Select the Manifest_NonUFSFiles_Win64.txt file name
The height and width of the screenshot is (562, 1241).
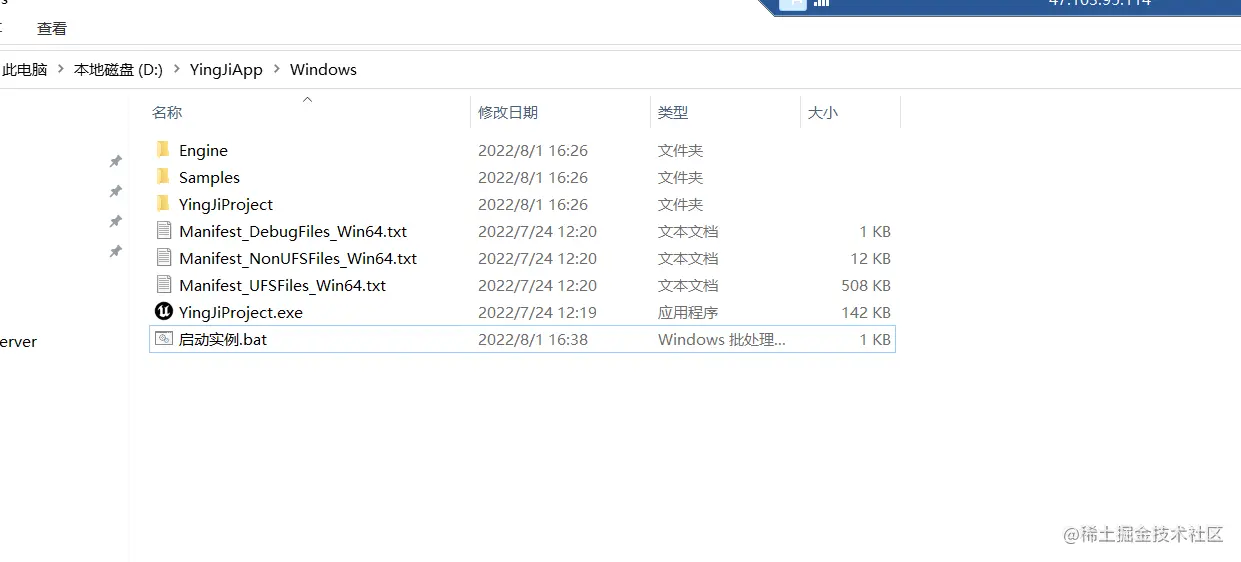(x=298, y=258)
